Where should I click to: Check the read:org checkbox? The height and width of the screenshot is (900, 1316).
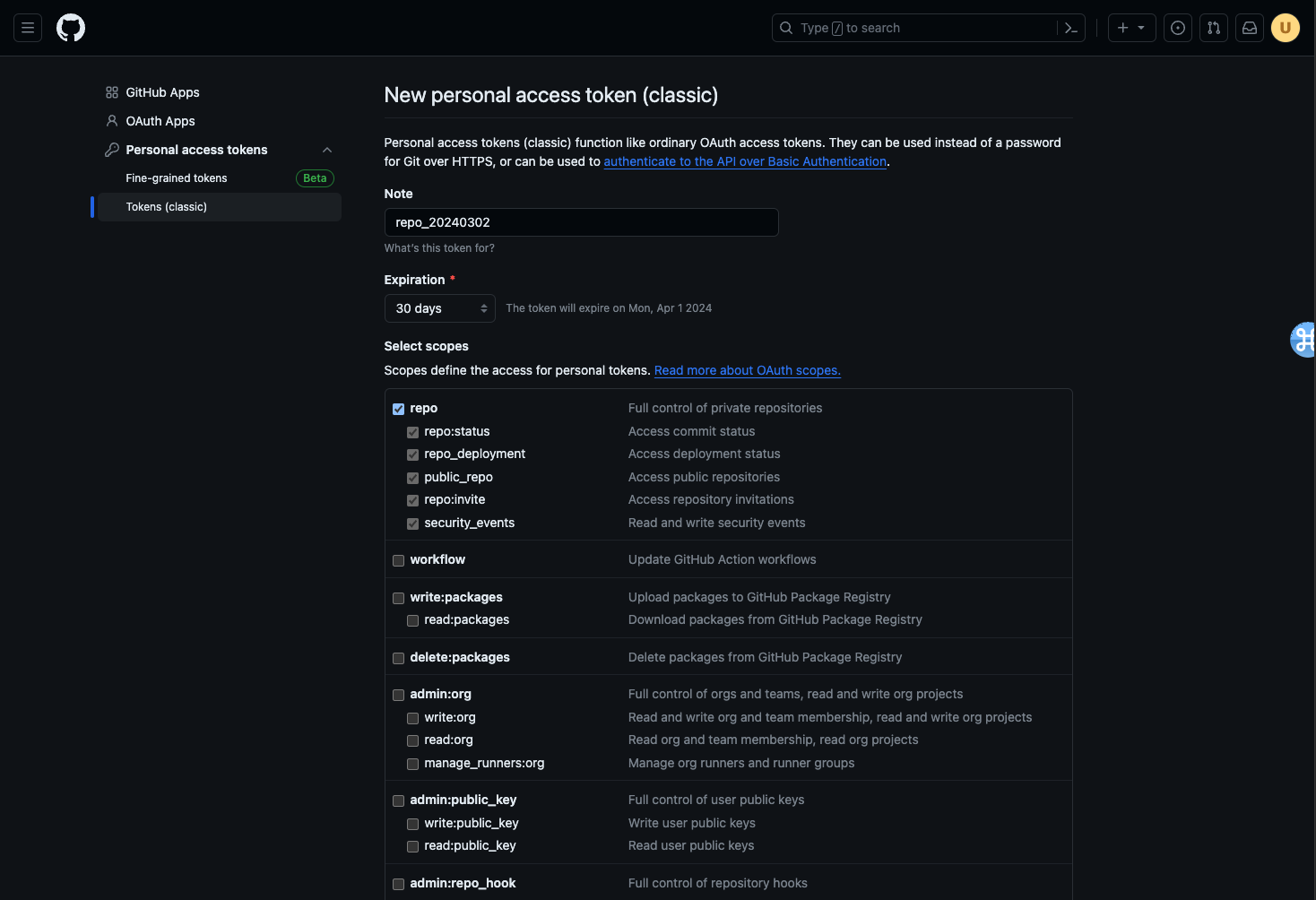412,740
